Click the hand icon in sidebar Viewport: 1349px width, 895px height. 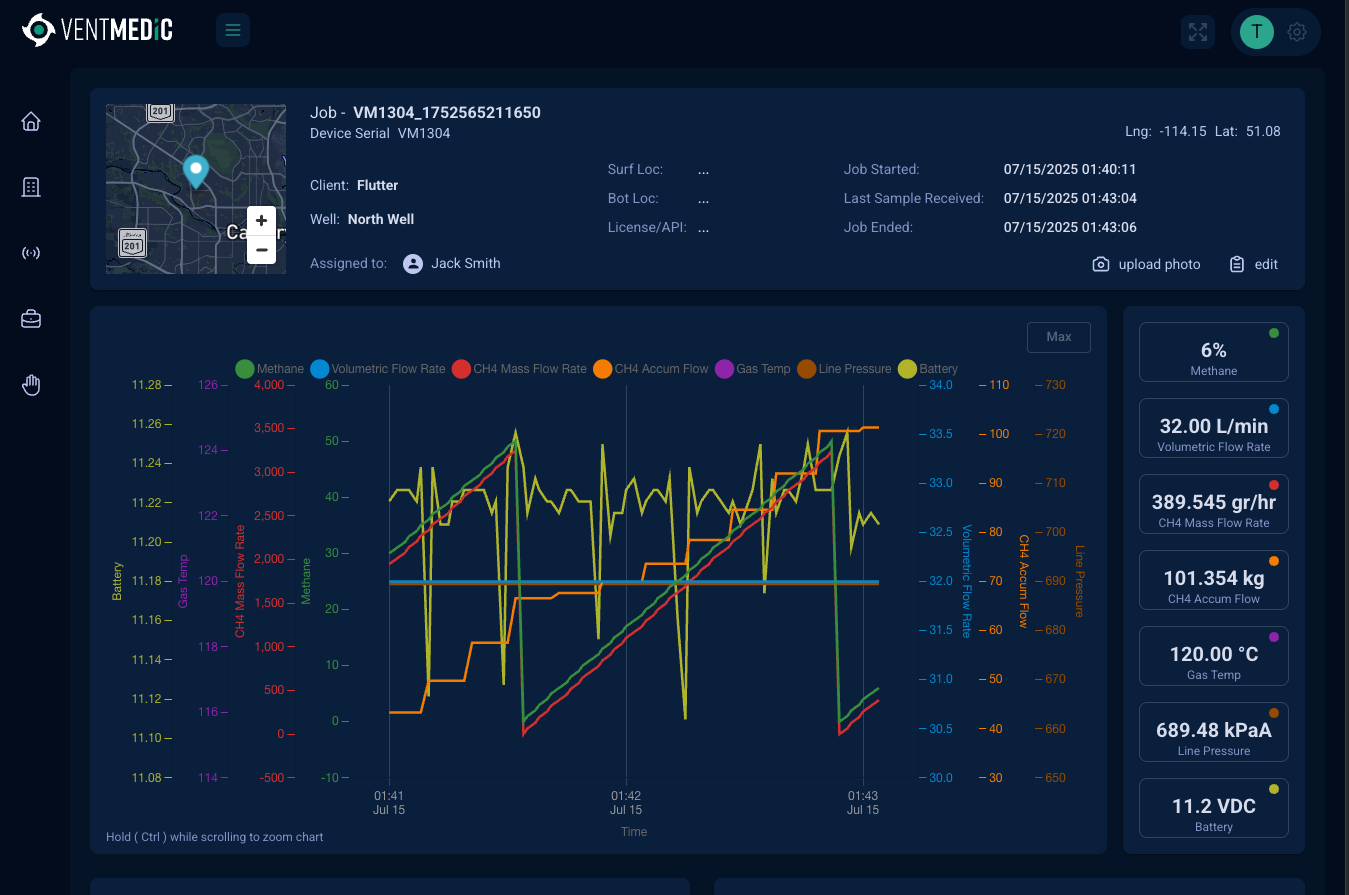coord(31,385)
